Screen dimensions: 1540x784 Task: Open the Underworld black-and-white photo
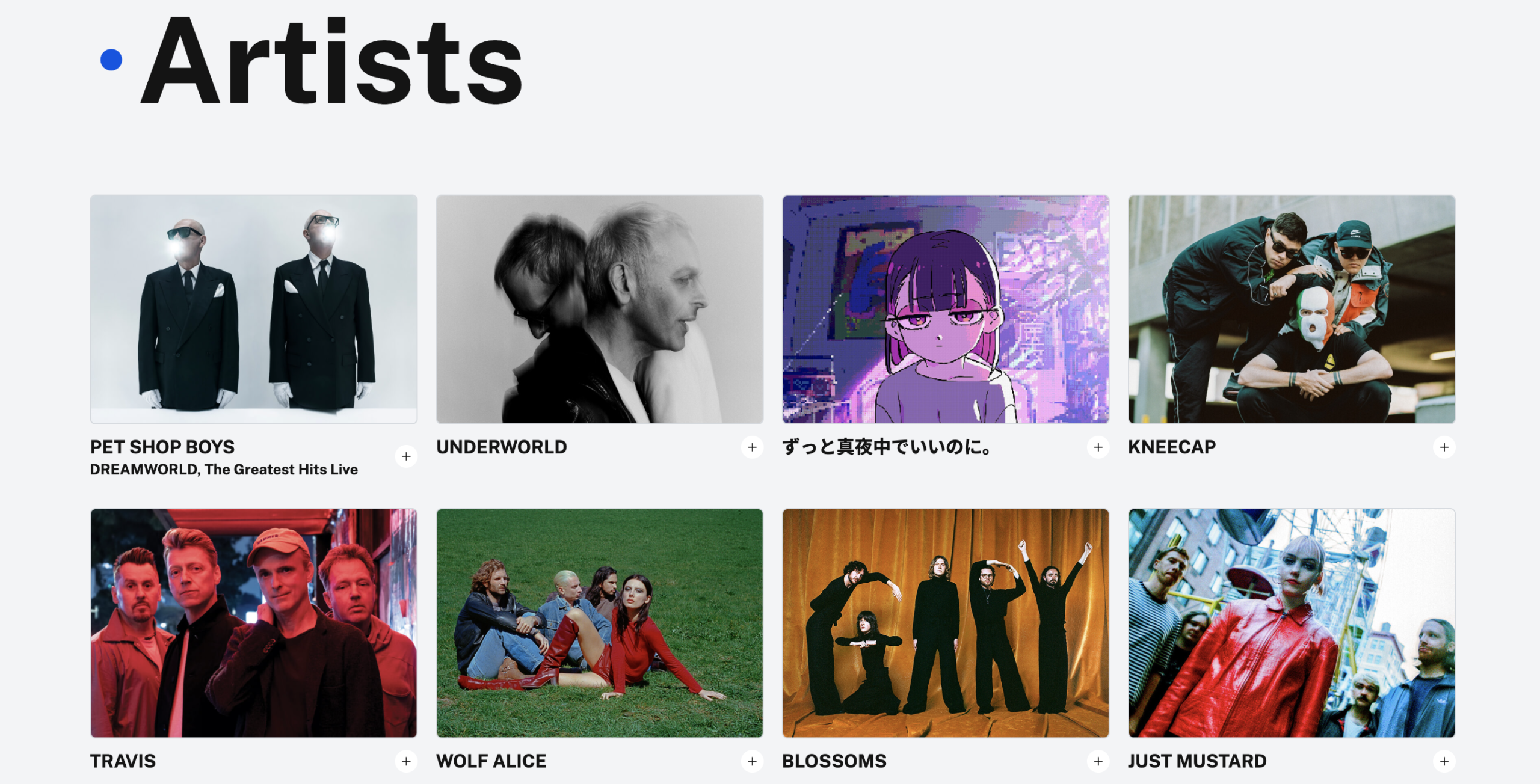[599, 309]
